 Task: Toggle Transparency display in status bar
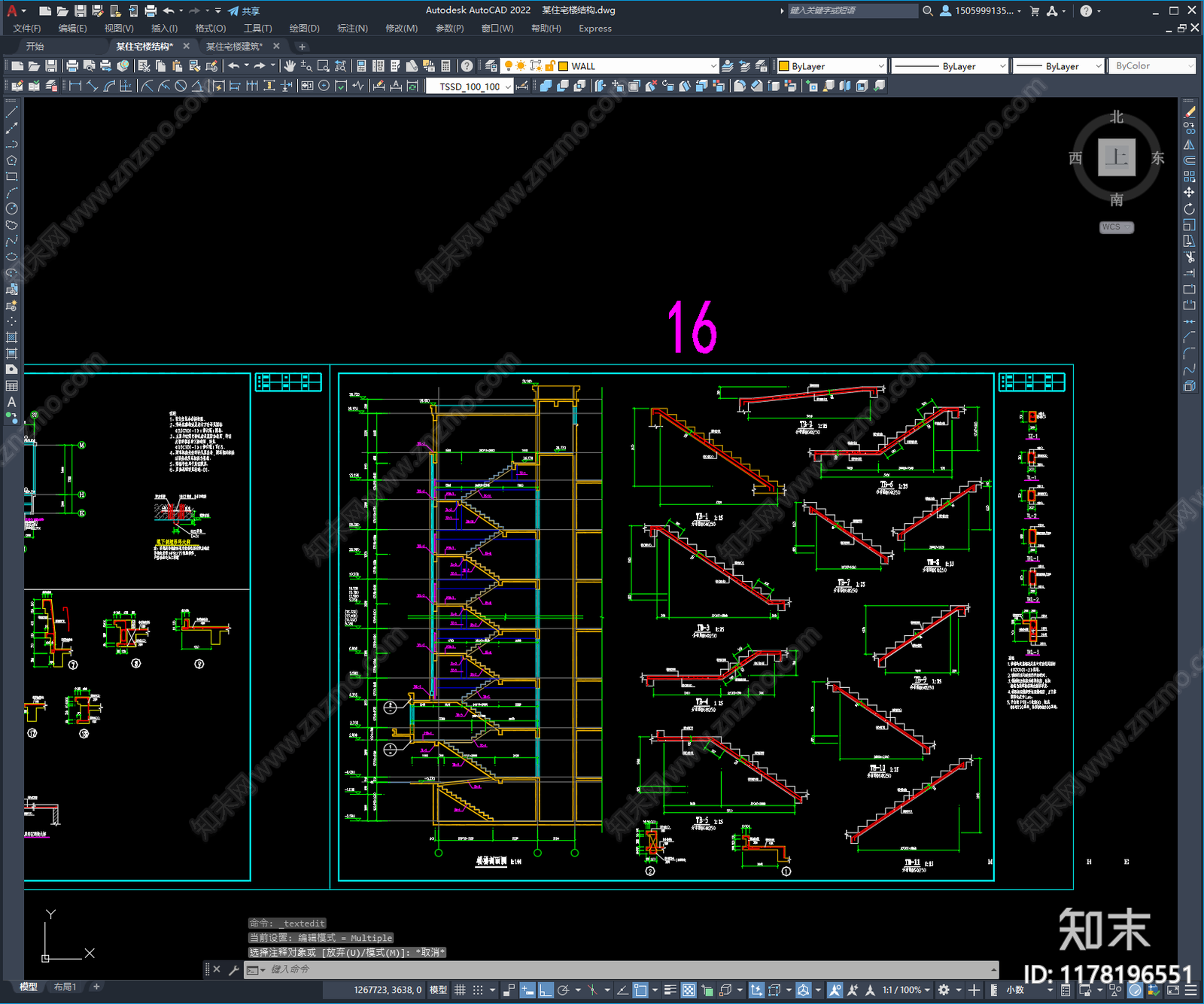pos(689,990)
